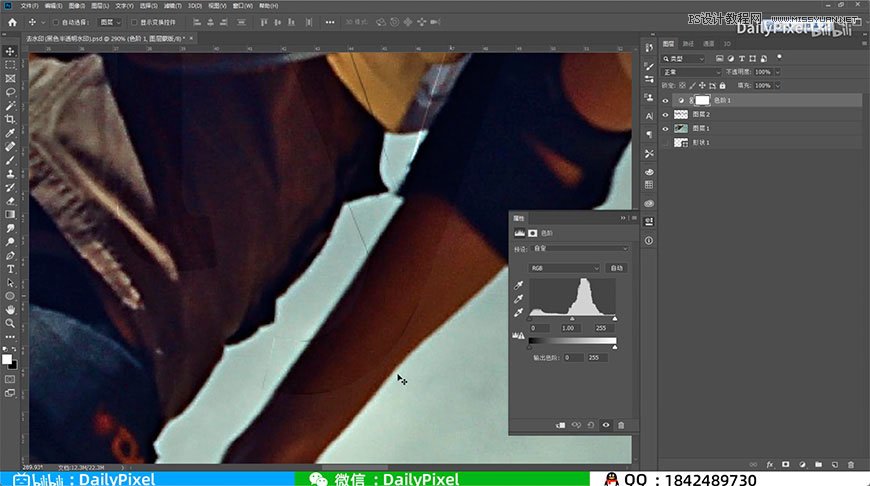
Task: Pick the black point eyedropper in Levels
Action: coord(518,285)
